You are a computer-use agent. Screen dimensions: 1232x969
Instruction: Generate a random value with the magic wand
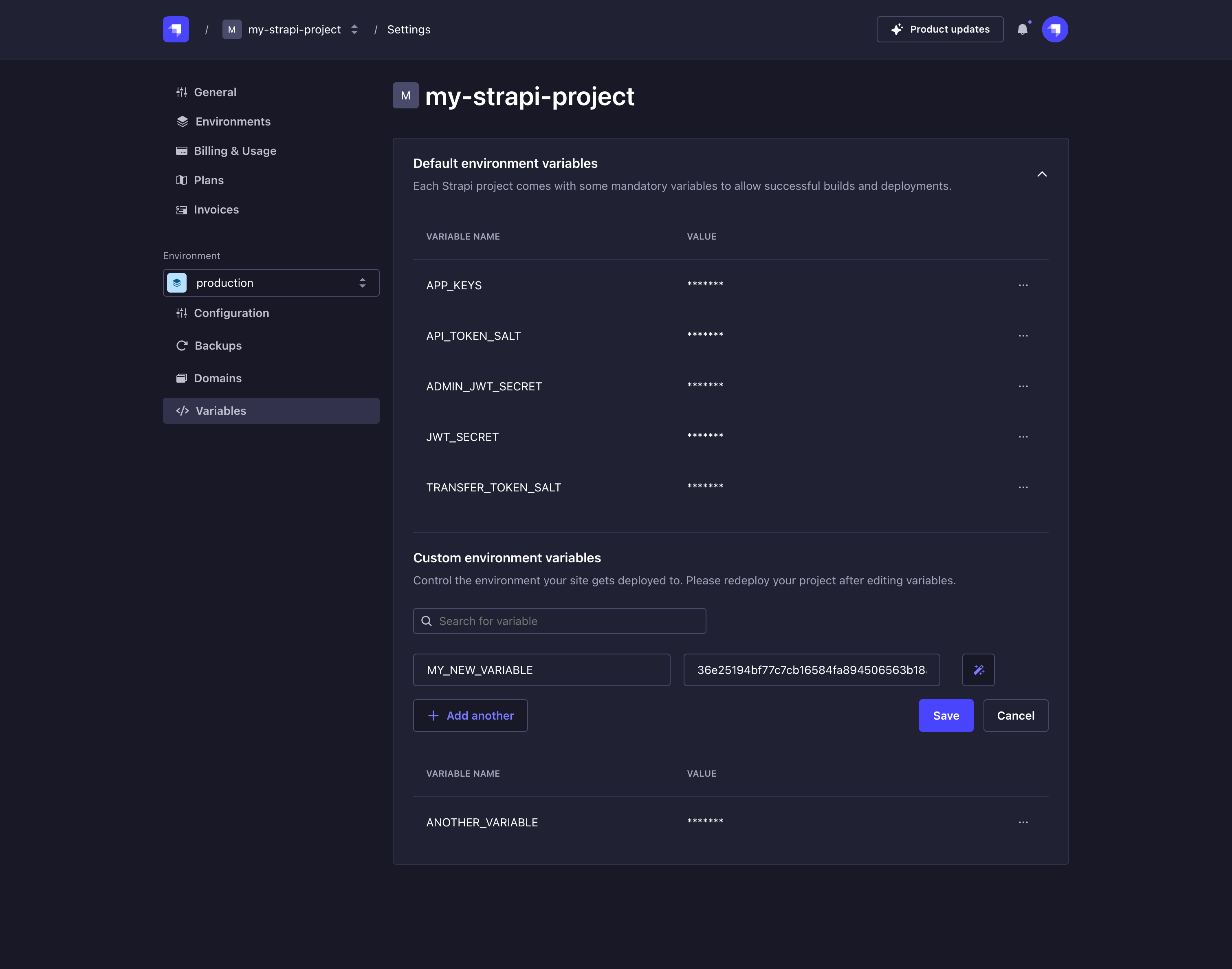tap(978, 670)
